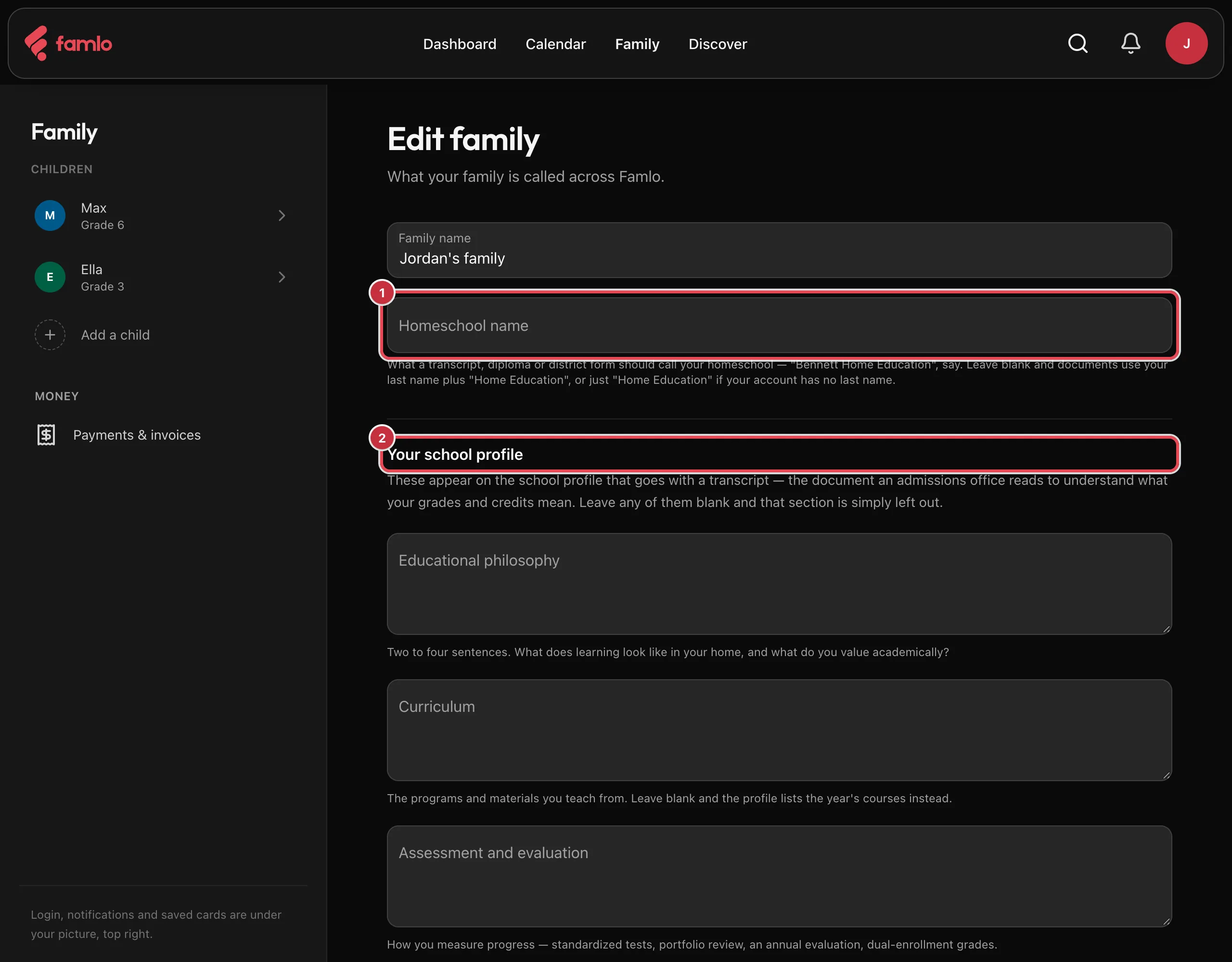This screenshot has height=962, width=1232.
Task: Expand Max's row chevron
Action: tap(282, 215)
